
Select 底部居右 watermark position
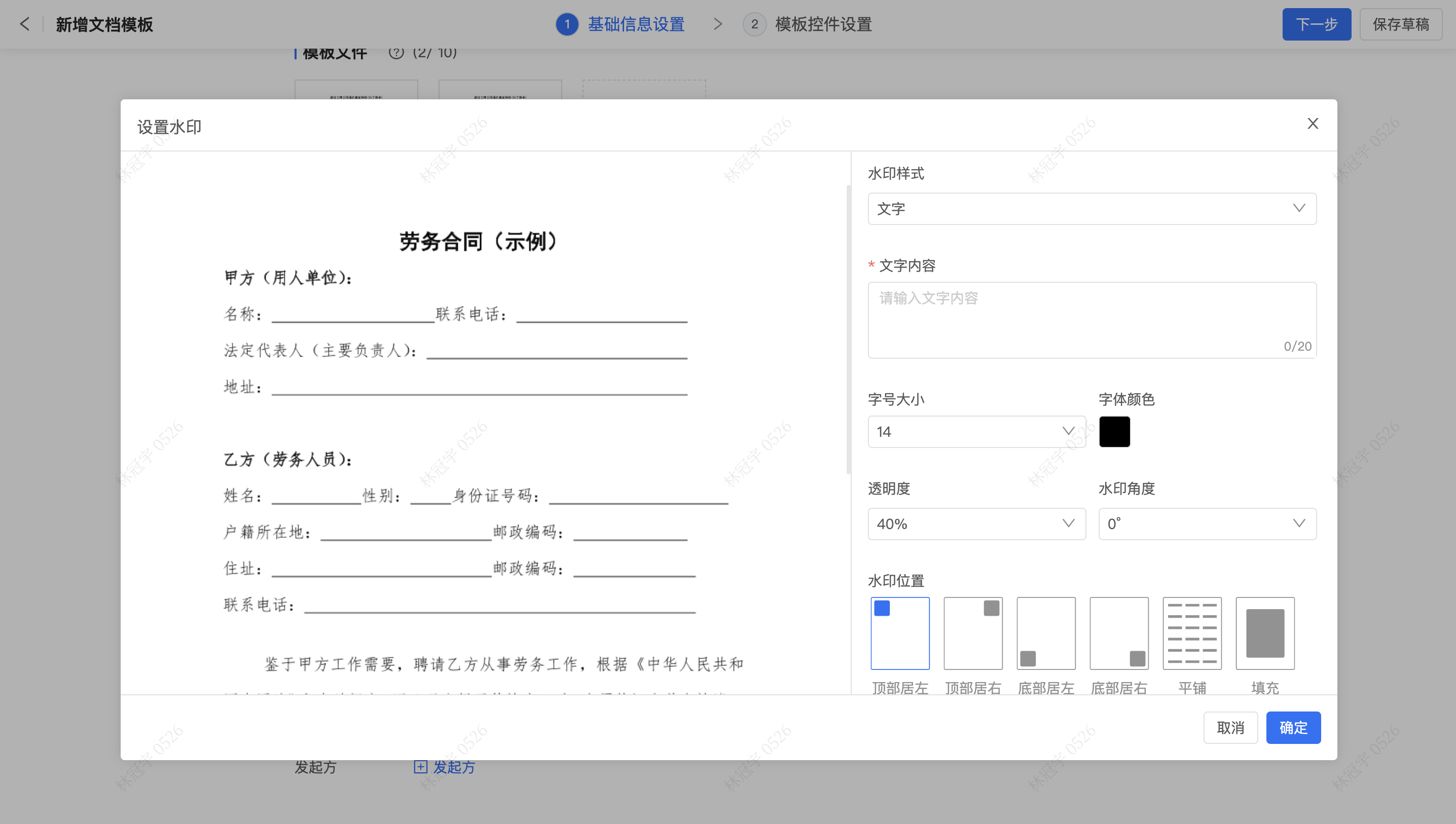click(x=1119, y=633)
